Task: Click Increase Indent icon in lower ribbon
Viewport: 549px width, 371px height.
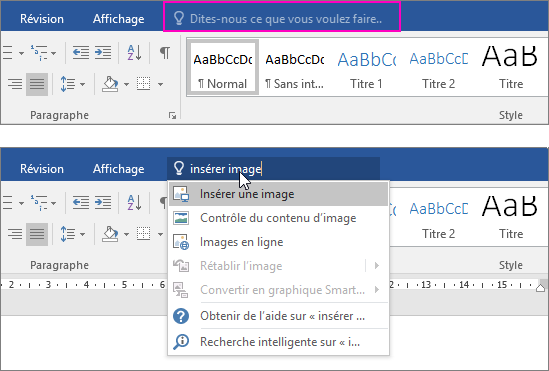Action: tap(103, 203)
